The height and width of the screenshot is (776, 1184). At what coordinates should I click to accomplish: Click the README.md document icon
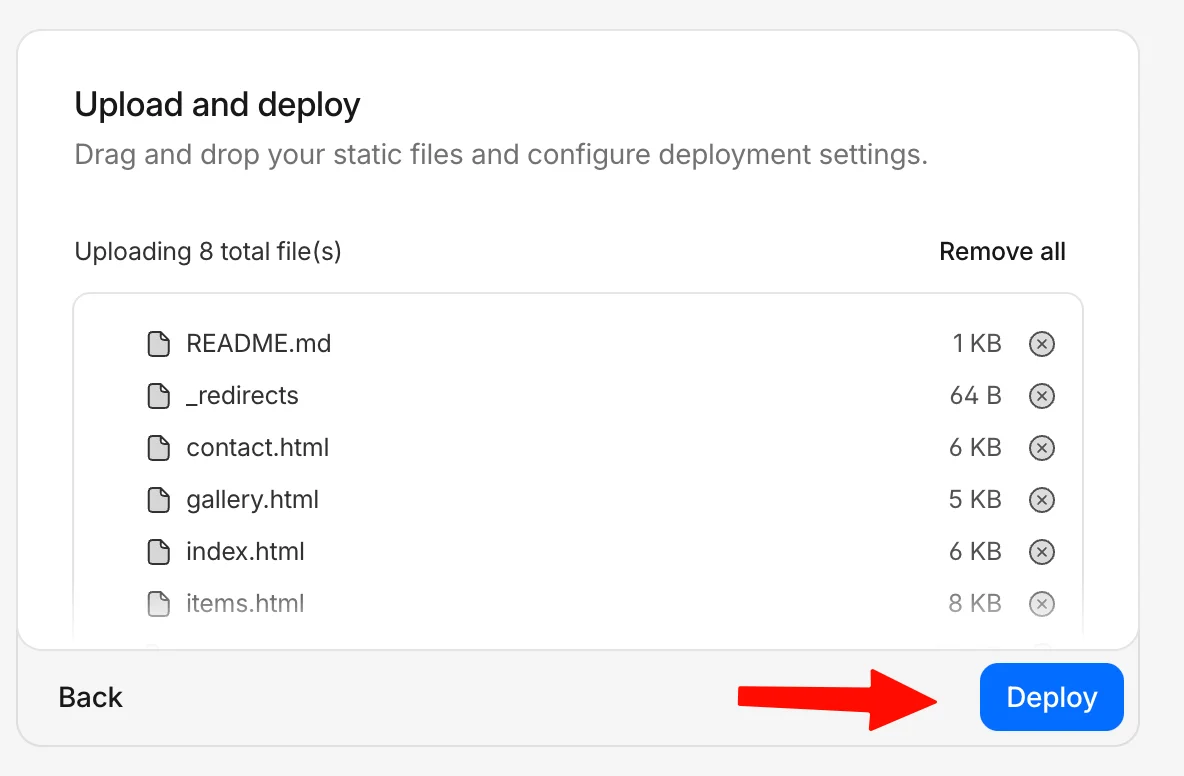pyautogui.click(x=159, y=343)
